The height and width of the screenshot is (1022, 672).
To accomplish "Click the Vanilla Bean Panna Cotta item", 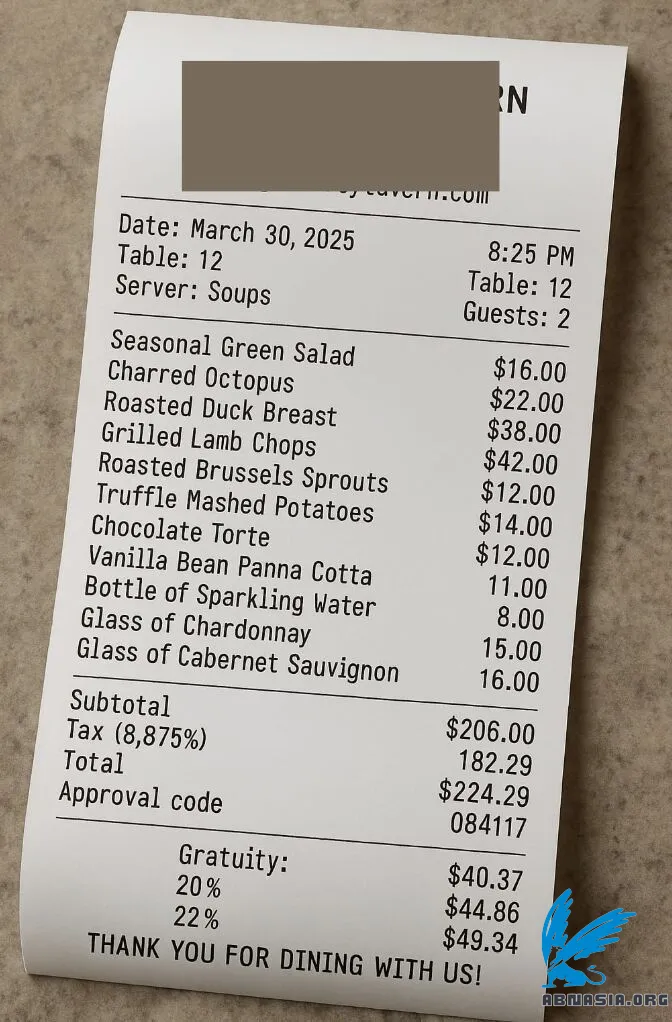I will tap(230, 565).
